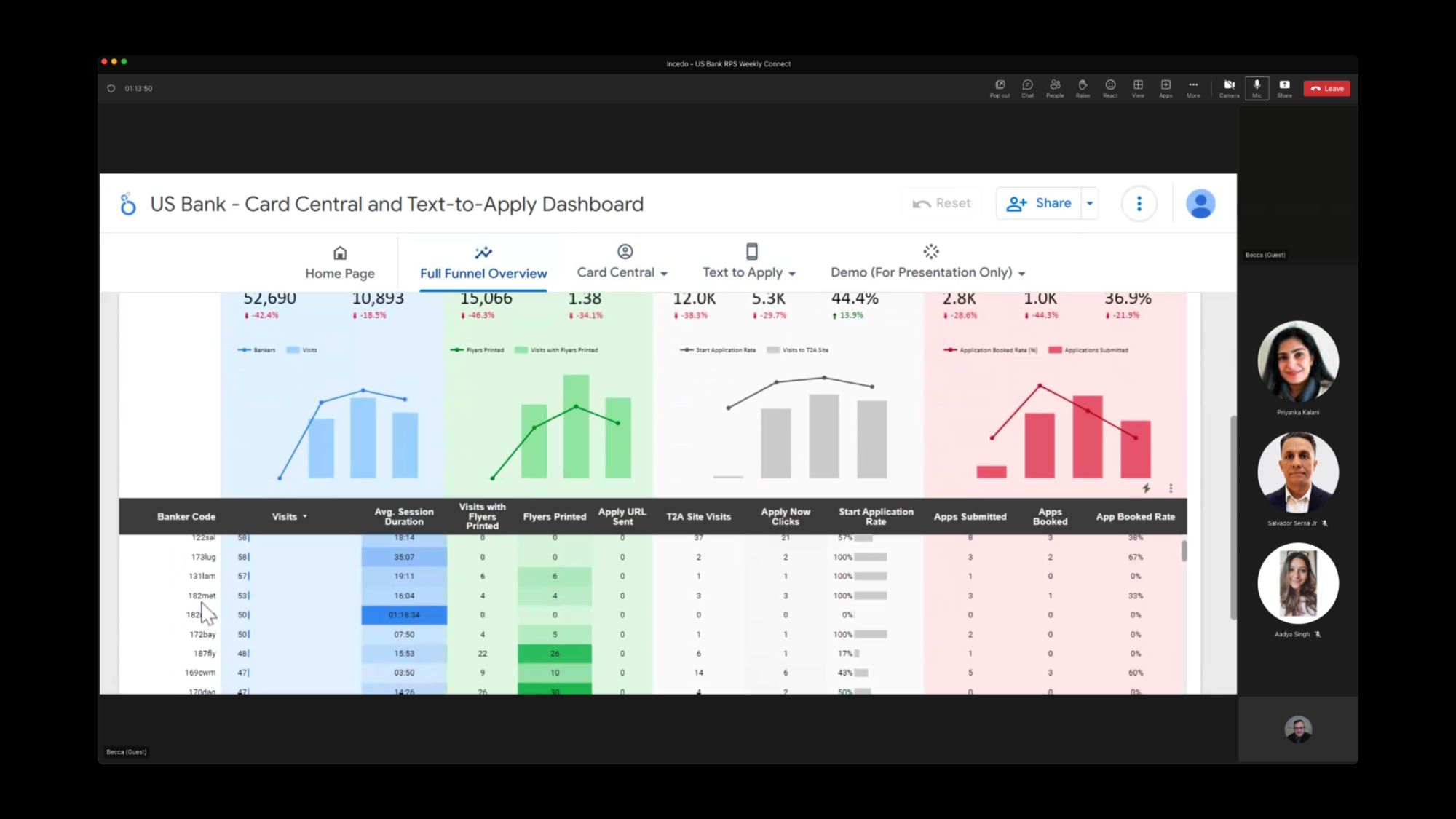1456x819 pixels.
Task: Select the Full Funnel Overview tab
Action: [x=483, y=263]
